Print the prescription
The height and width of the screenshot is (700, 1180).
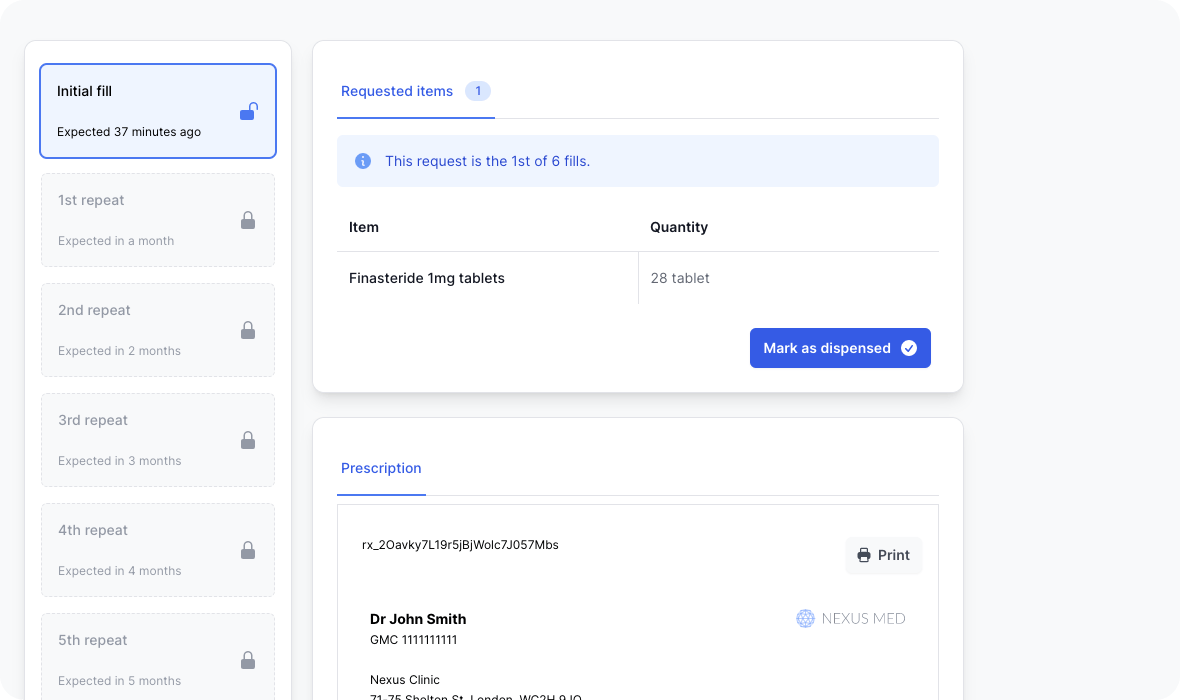883,555
